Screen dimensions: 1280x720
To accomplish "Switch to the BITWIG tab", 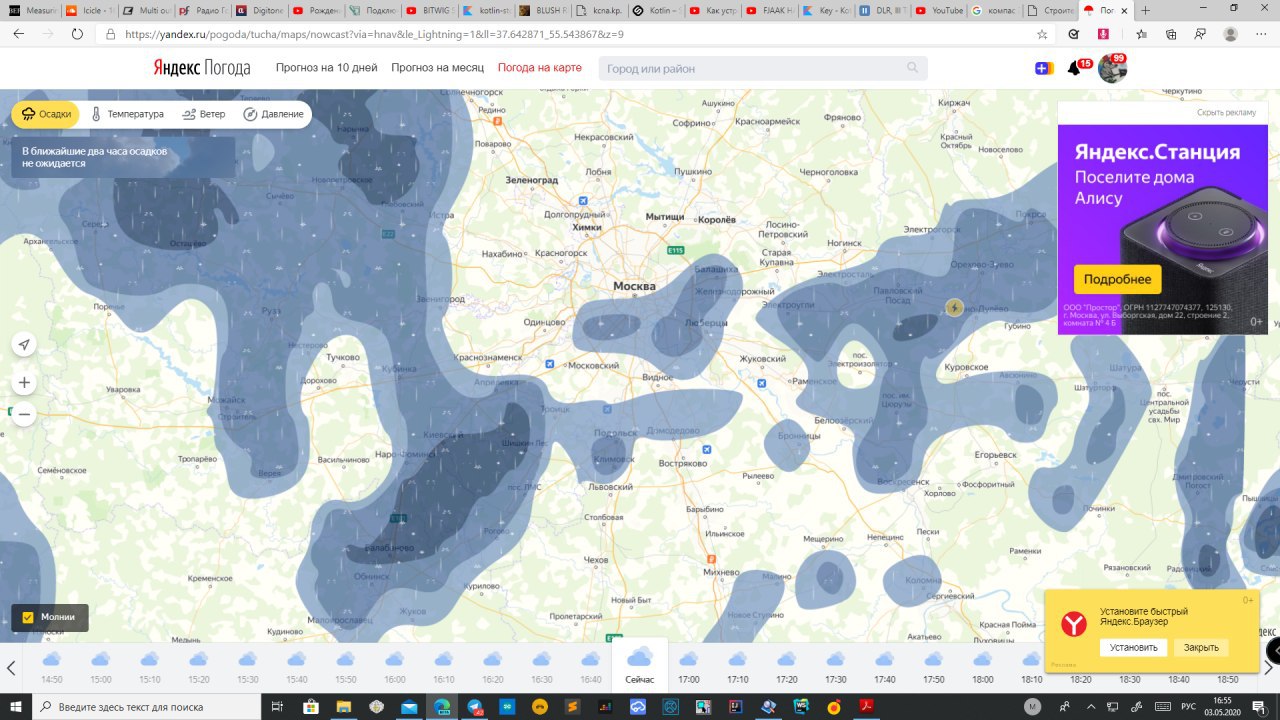I will [430, 10].
